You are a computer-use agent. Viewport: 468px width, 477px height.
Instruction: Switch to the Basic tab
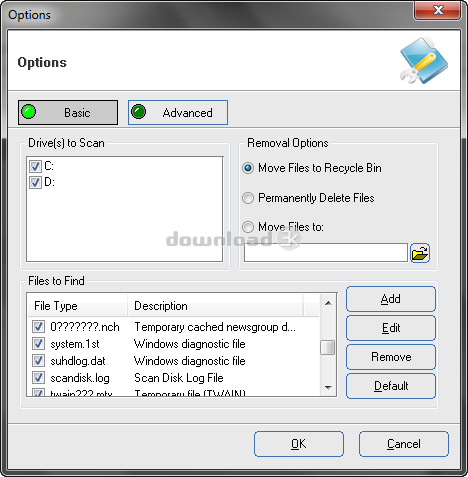point(68,112)
